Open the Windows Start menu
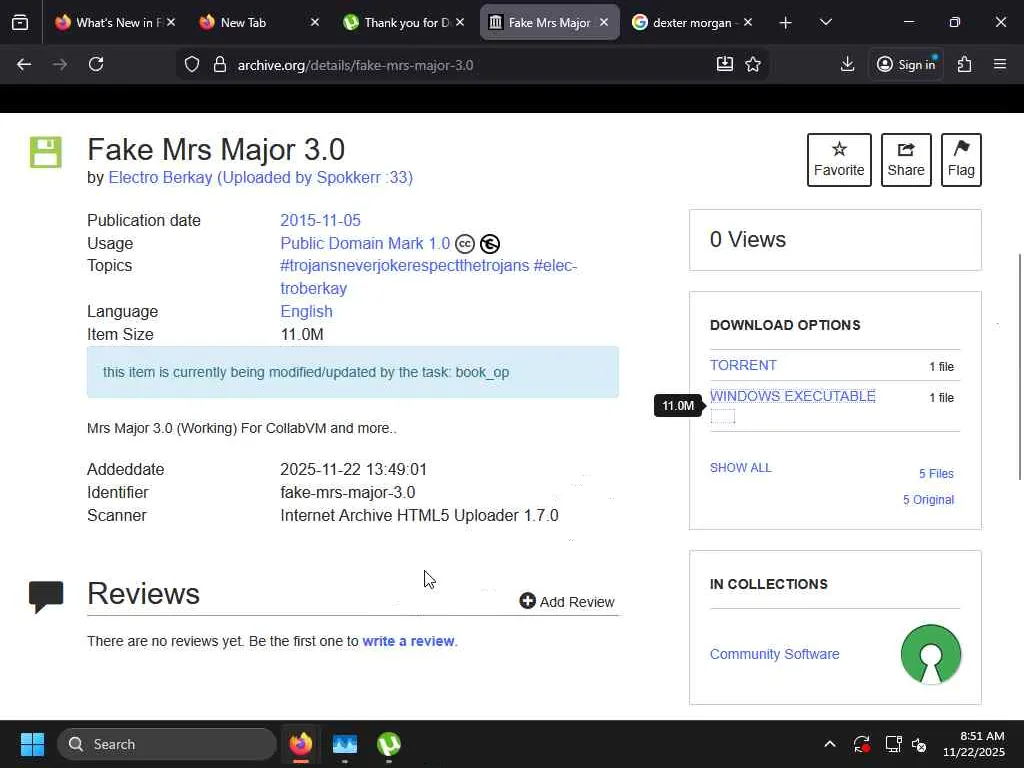 (x=32, y=744)
